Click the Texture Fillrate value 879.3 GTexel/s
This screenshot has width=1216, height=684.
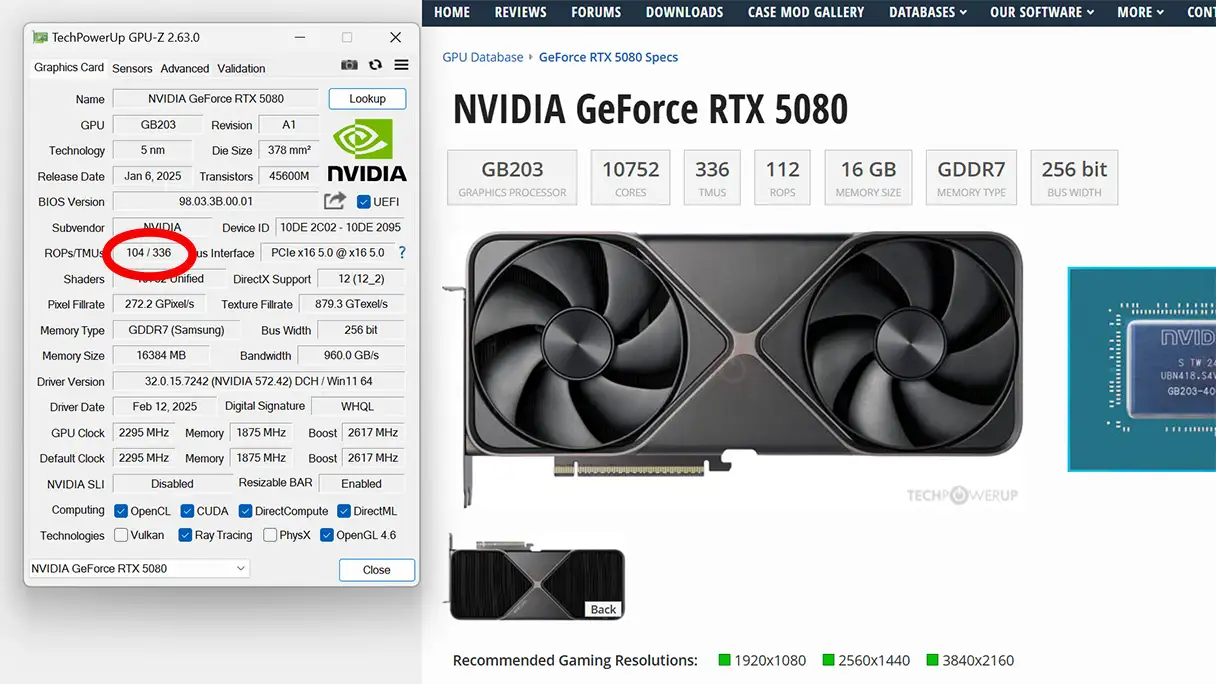[351, 304]
